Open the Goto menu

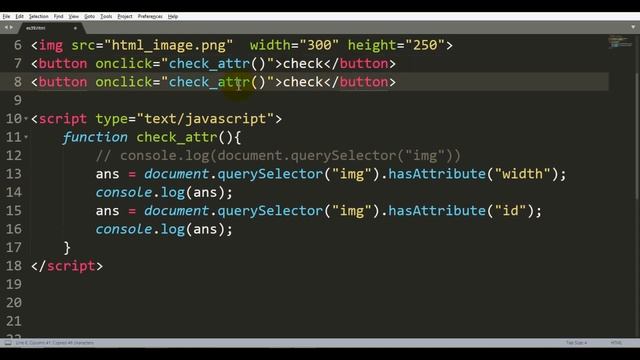coord(89,16)
